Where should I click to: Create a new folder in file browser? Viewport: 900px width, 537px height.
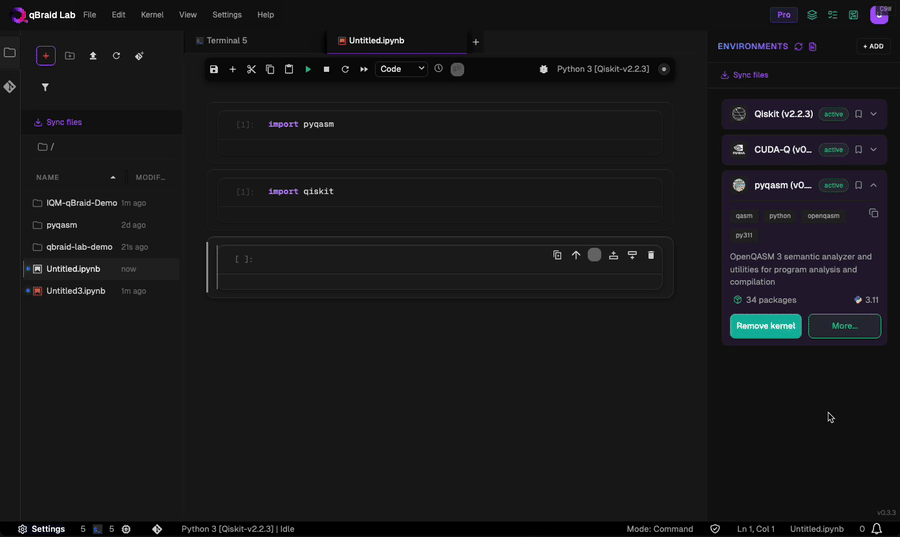69,56
